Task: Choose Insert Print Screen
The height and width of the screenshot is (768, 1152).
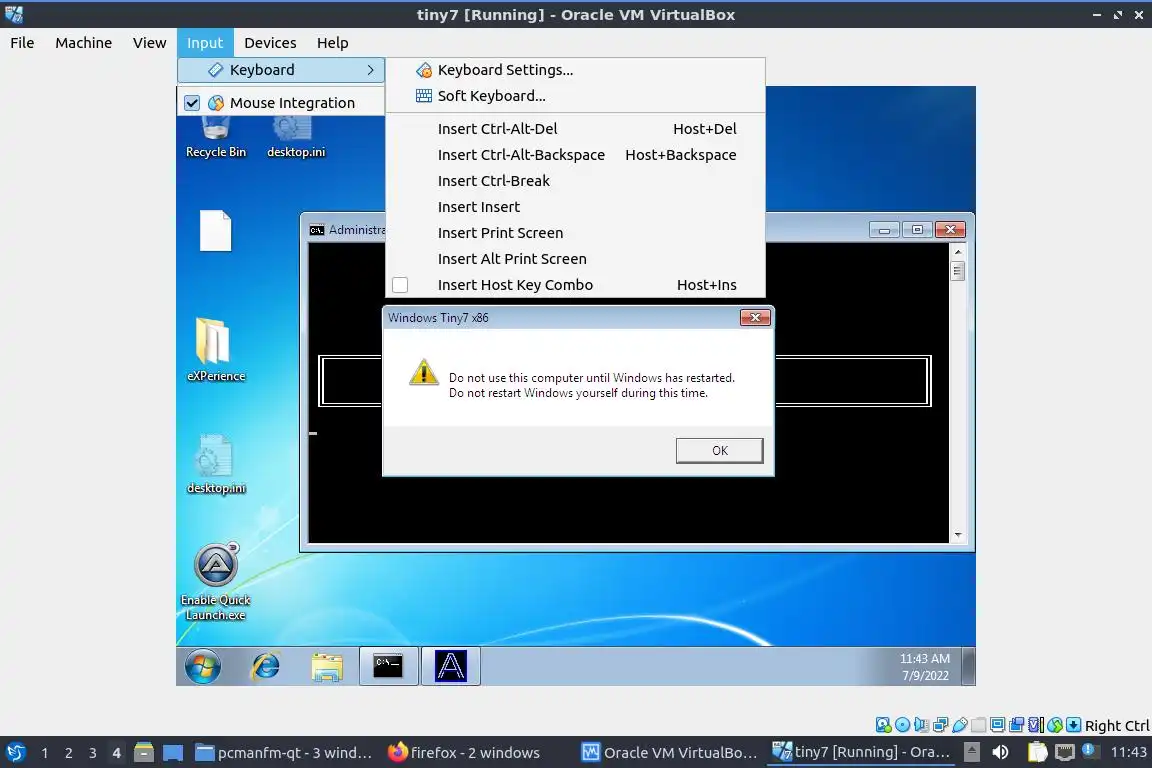Action: click(575, 233)
